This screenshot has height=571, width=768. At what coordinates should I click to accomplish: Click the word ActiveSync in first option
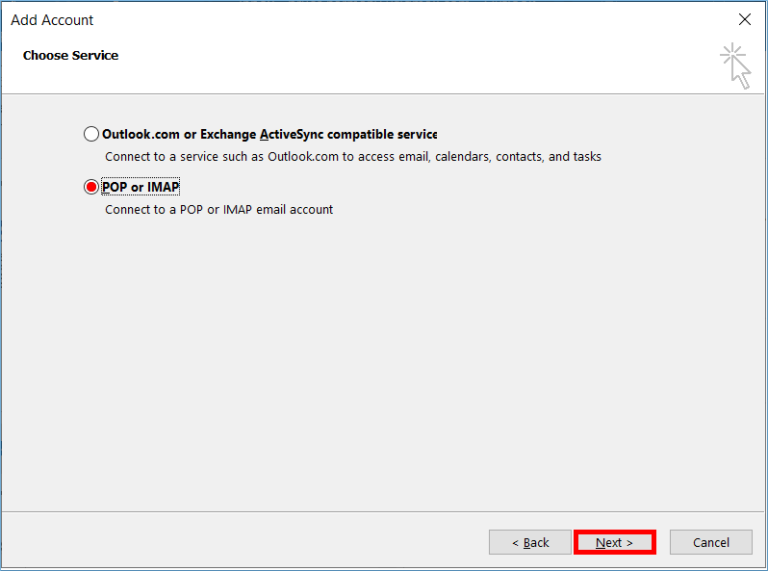(294, 134)
